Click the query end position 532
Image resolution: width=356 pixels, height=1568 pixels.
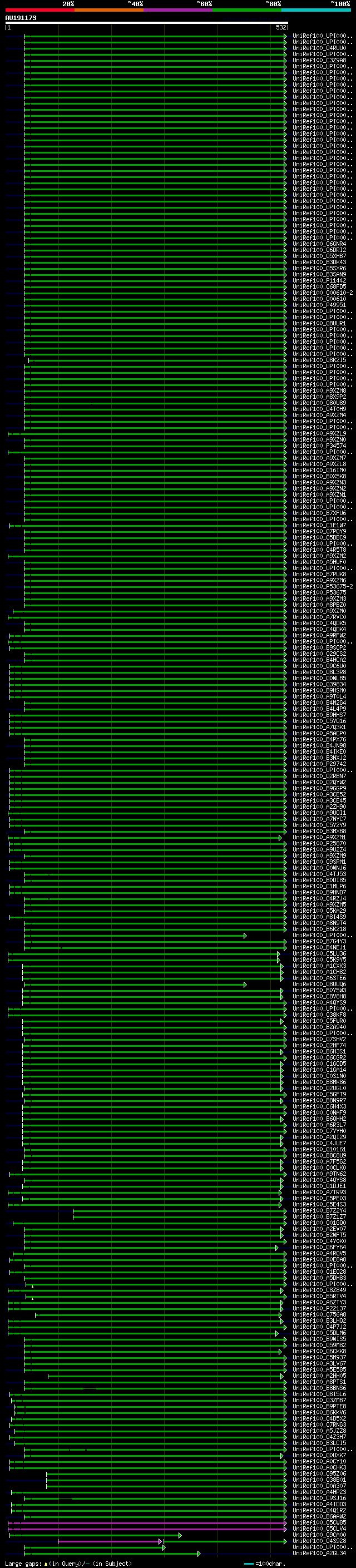pos(280,27)
